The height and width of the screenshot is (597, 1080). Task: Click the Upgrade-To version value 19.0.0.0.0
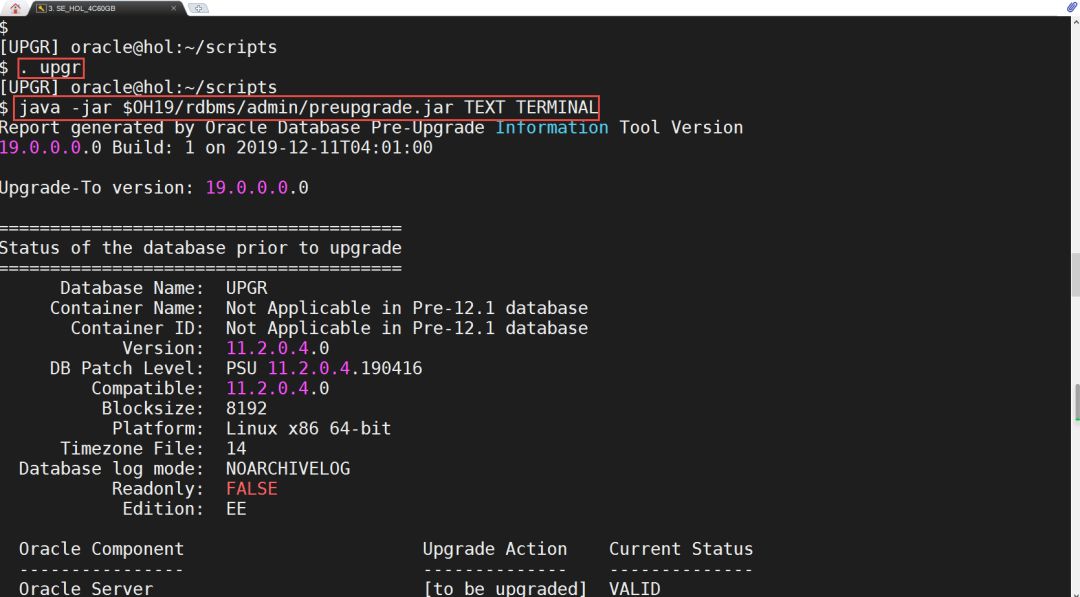(x=257, y=187)
